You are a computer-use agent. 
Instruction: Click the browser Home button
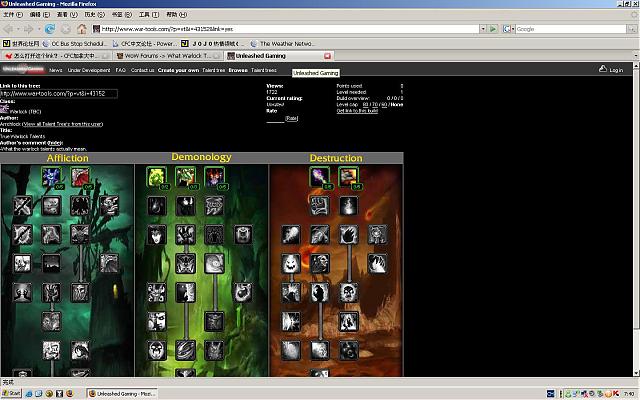[82, 29]
